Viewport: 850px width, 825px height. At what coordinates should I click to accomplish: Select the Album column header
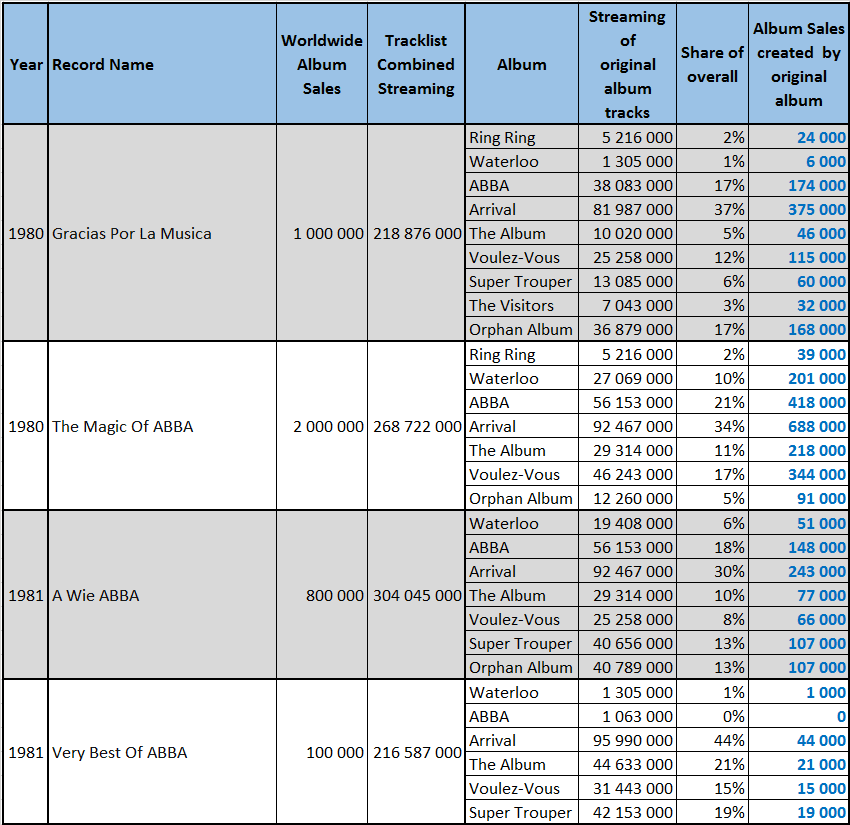pyautogui.click(x=521, y=65)
